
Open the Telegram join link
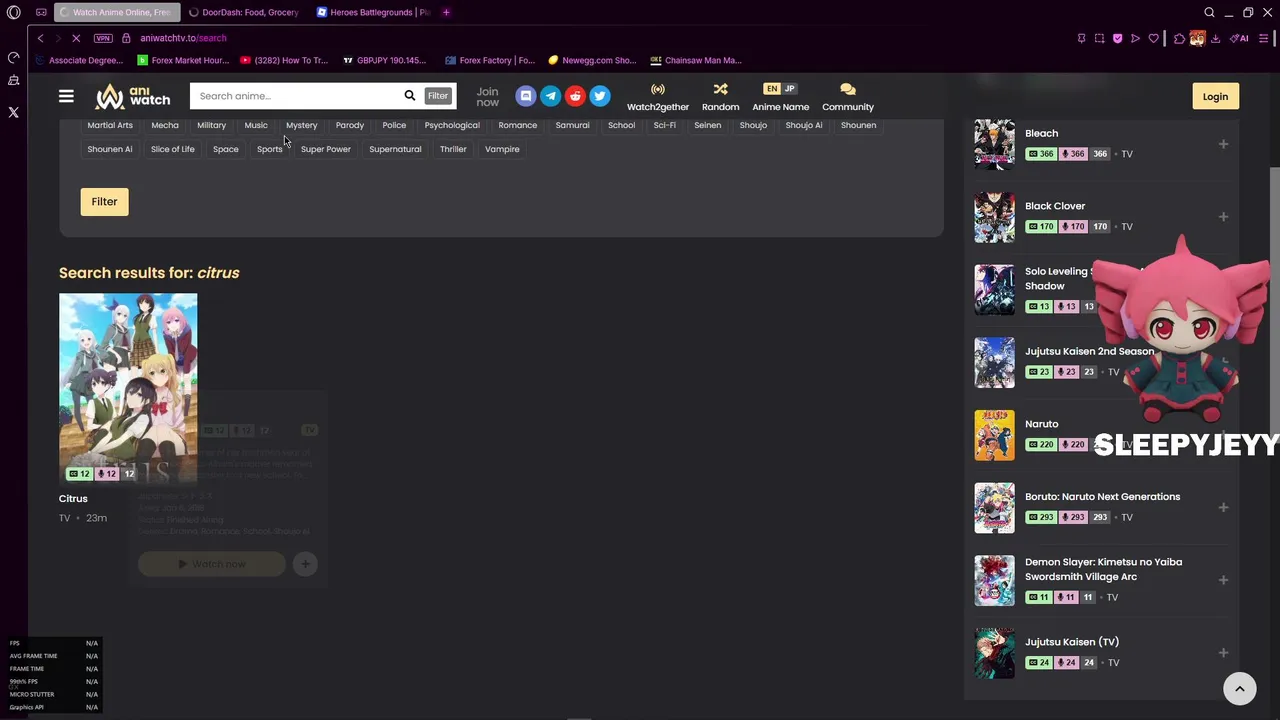pos(550,96)
